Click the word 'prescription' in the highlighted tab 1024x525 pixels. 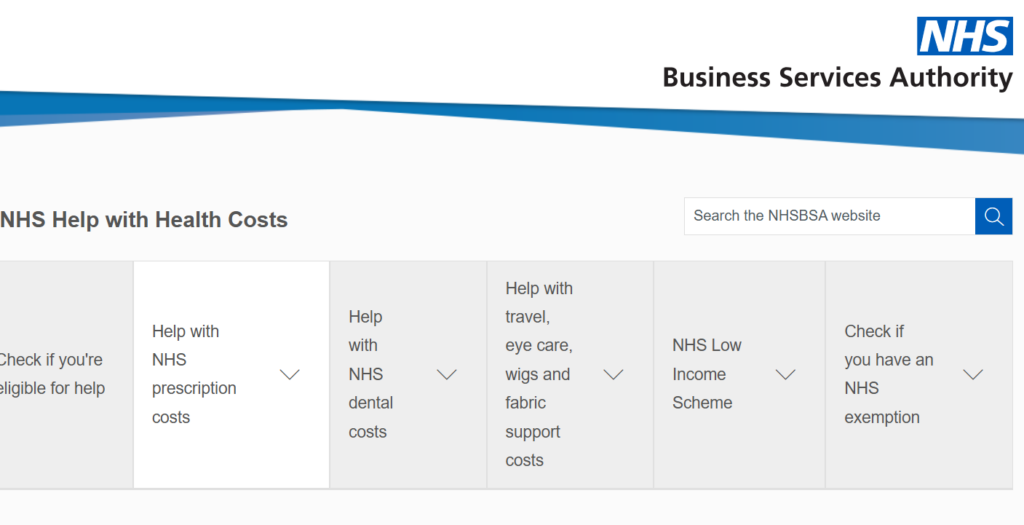[194, 389]
